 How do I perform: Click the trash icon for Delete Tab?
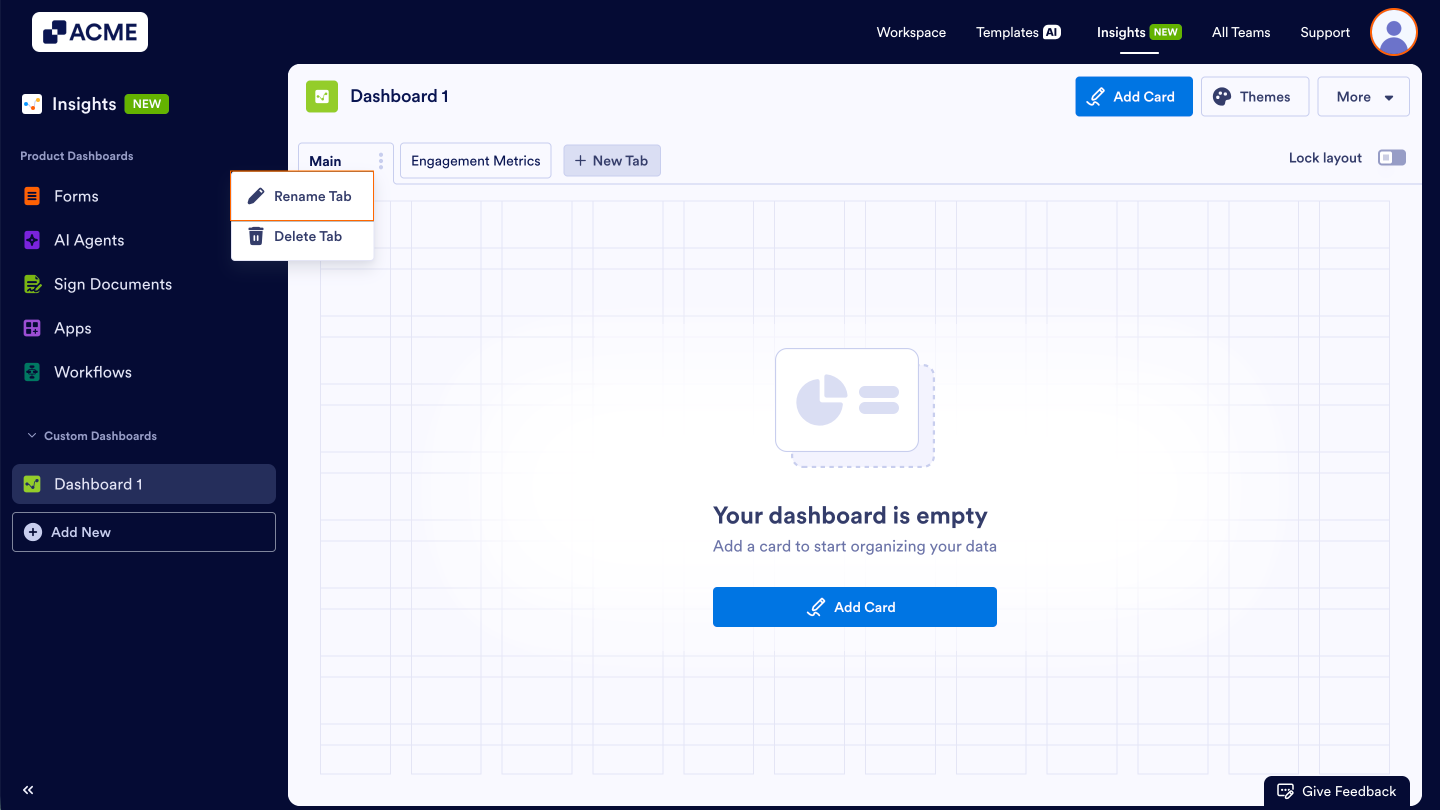coord(255,236)
